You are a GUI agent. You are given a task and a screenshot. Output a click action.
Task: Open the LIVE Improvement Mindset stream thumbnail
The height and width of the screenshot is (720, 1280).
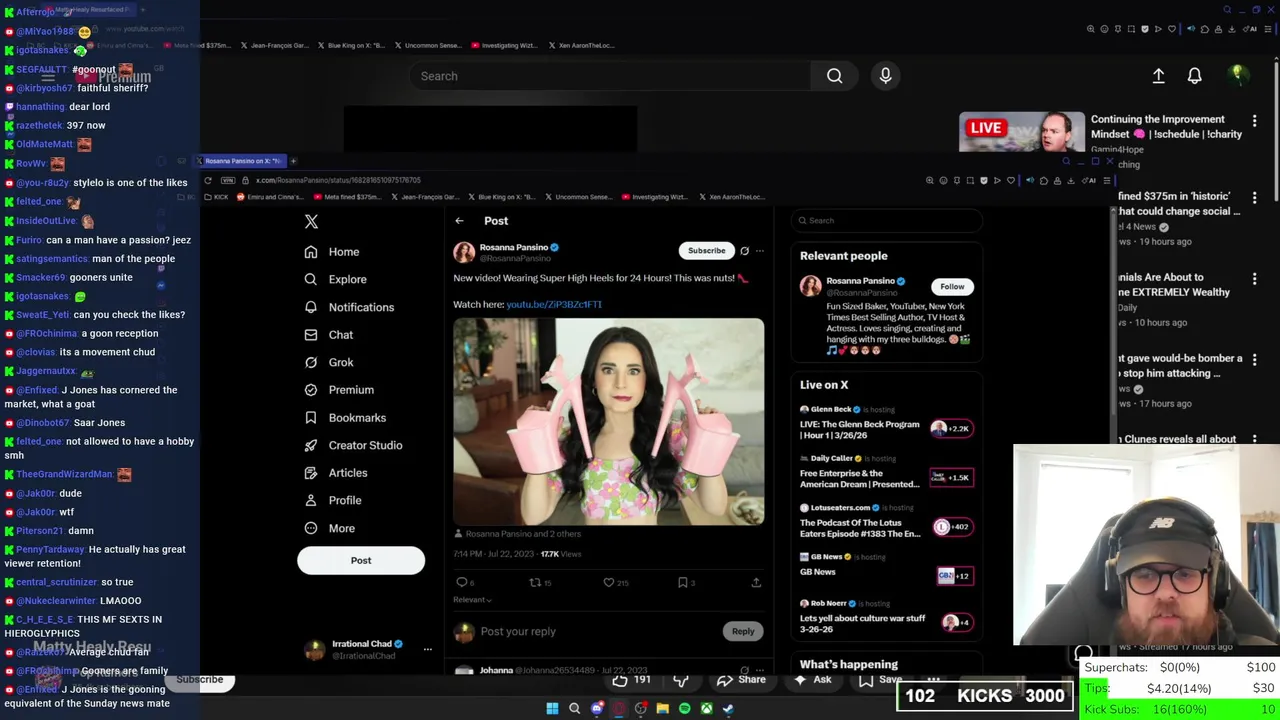click(1022, 131)
